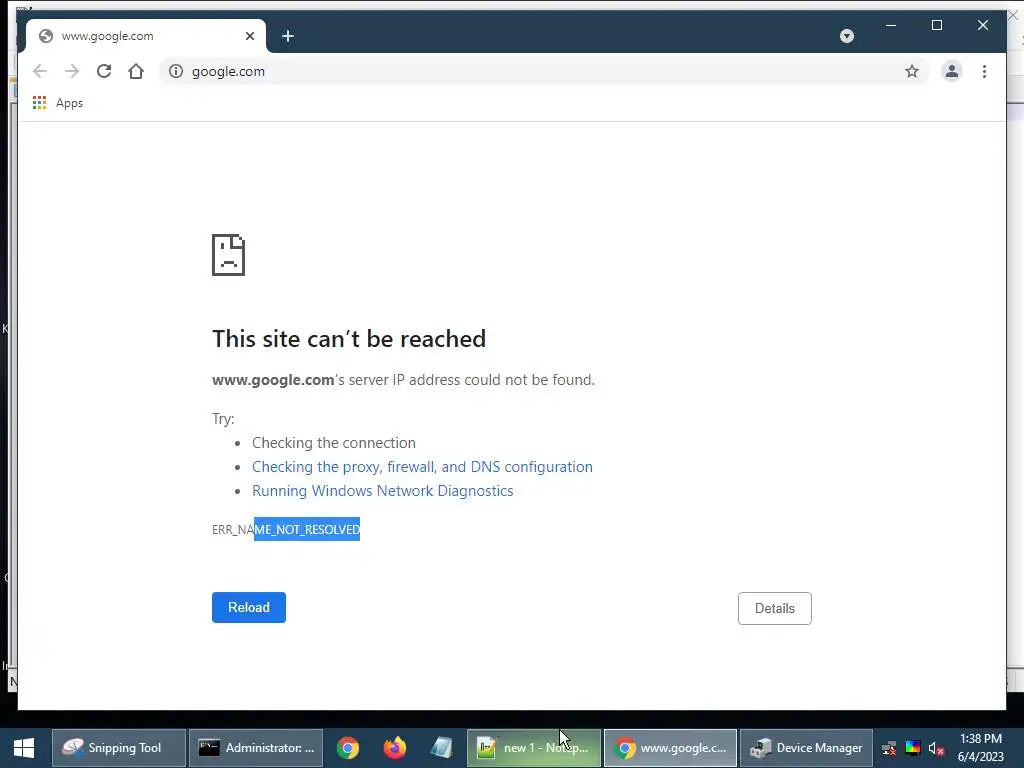Image resolution: width=1024 pixels, height=768 pixels.
Task: Reload the page using toolbar refresh icon
Action: pyautogui.click(x=104, y=71)
